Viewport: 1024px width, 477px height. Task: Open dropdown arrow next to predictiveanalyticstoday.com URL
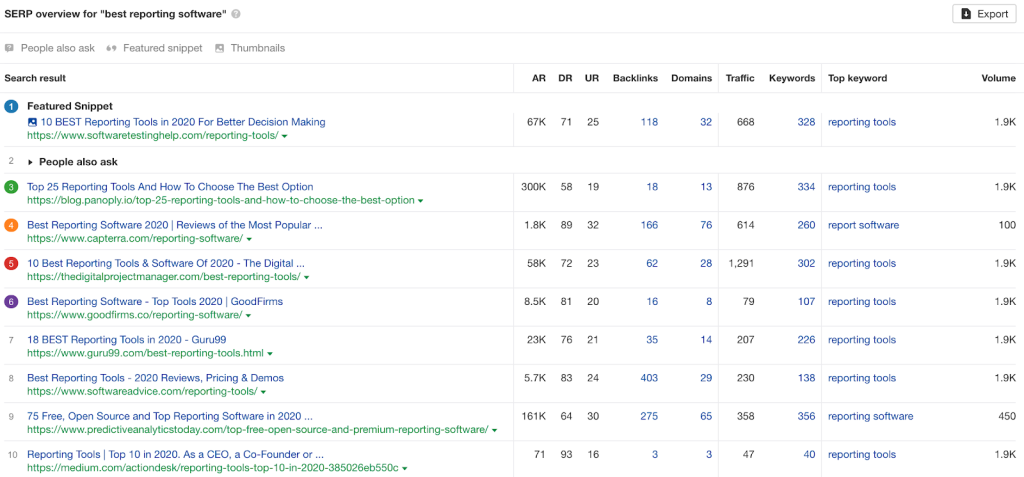coord(494,431)
